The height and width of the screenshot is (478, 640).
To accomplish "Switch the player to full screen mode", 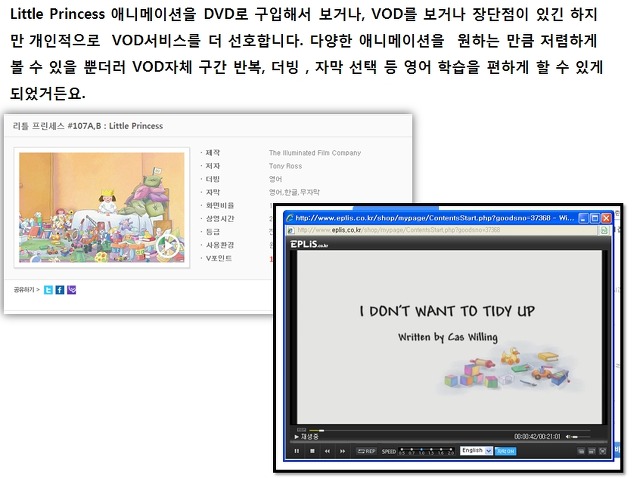I will coord(602,451).
